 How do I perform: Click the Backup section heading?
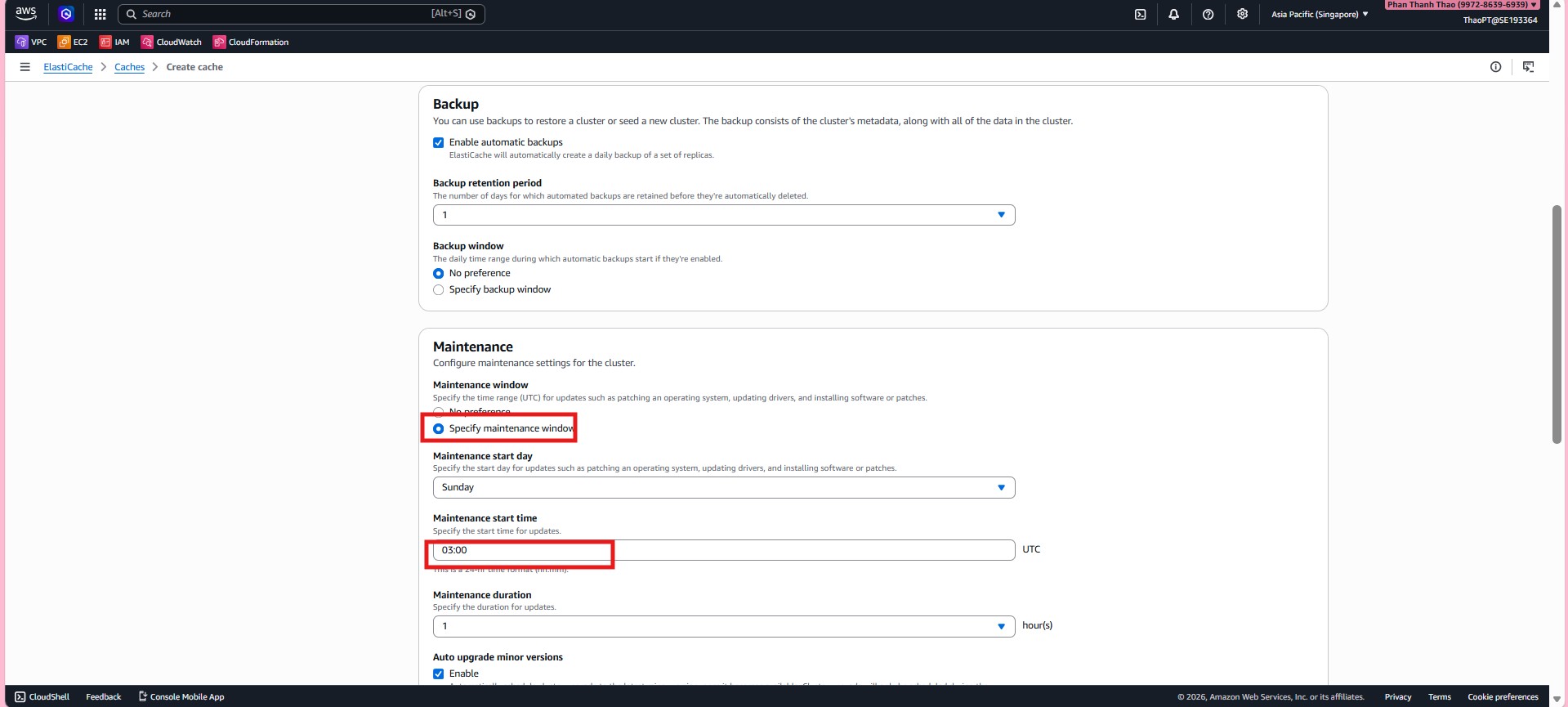(x=456, y=104)
